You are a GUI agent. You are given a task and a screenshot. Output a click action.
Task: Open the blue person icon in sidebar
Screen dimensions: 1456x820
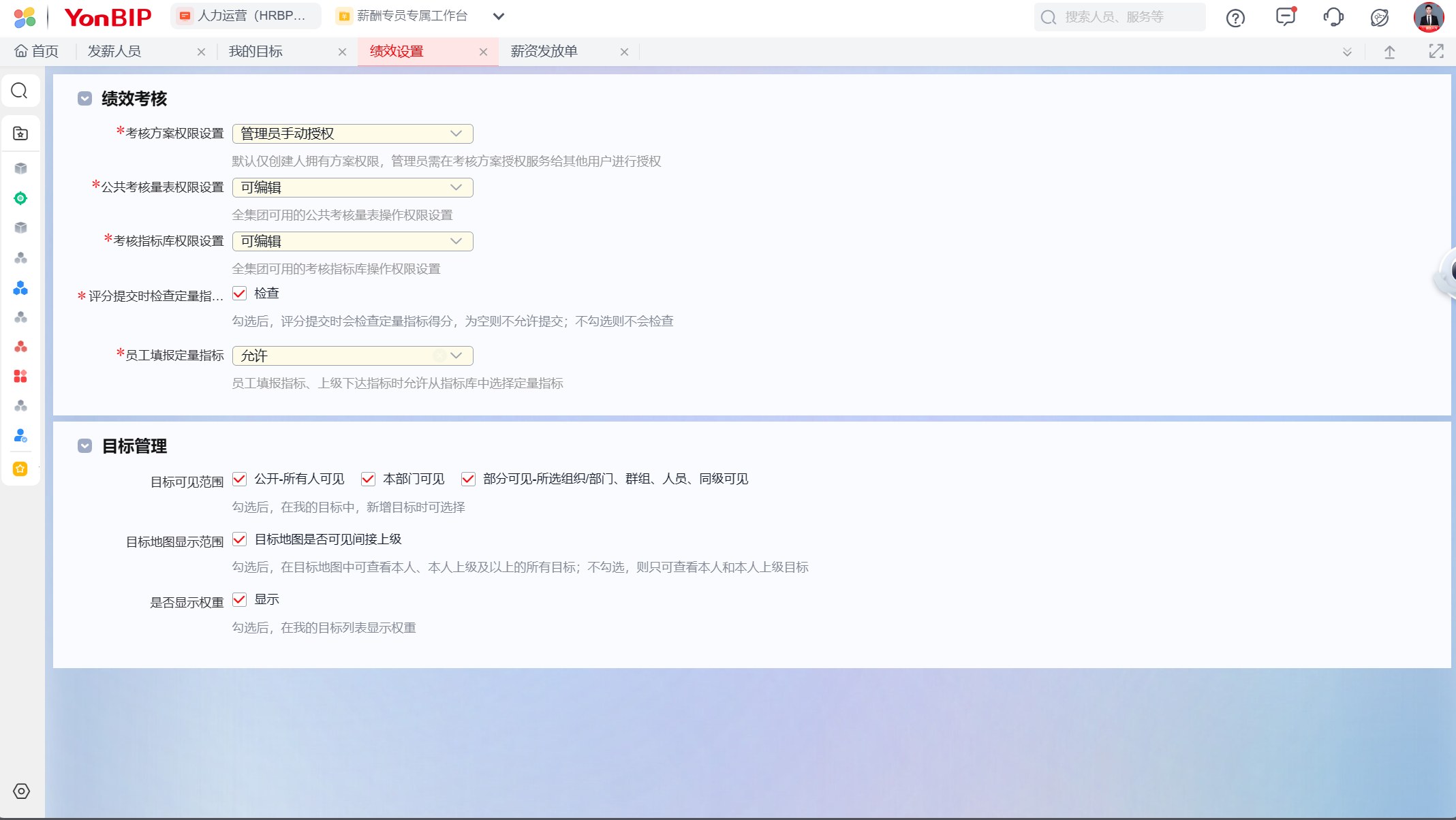[20, 436]
